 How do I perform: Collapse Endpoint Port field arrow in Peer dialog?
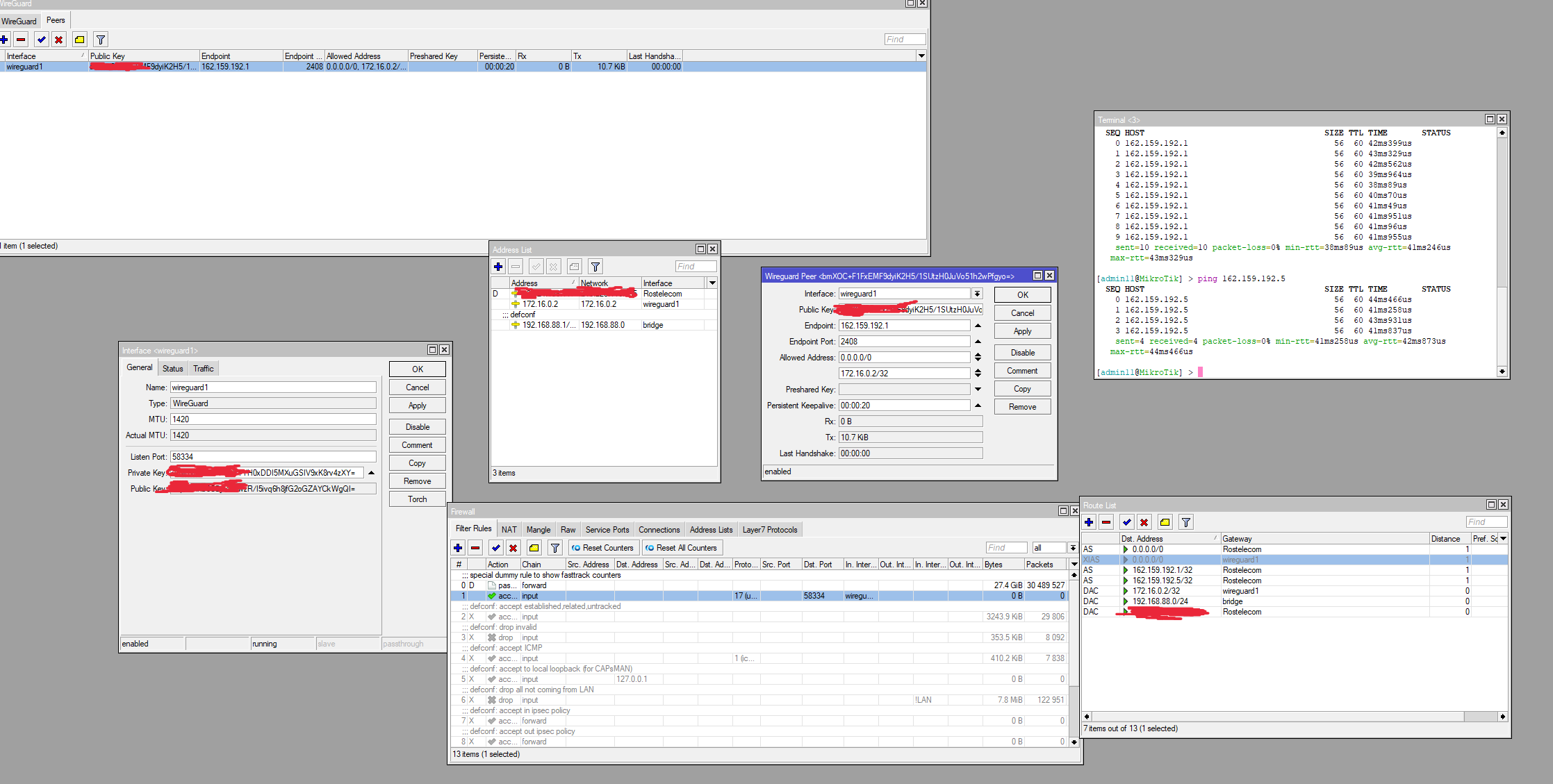coord(978,342)
